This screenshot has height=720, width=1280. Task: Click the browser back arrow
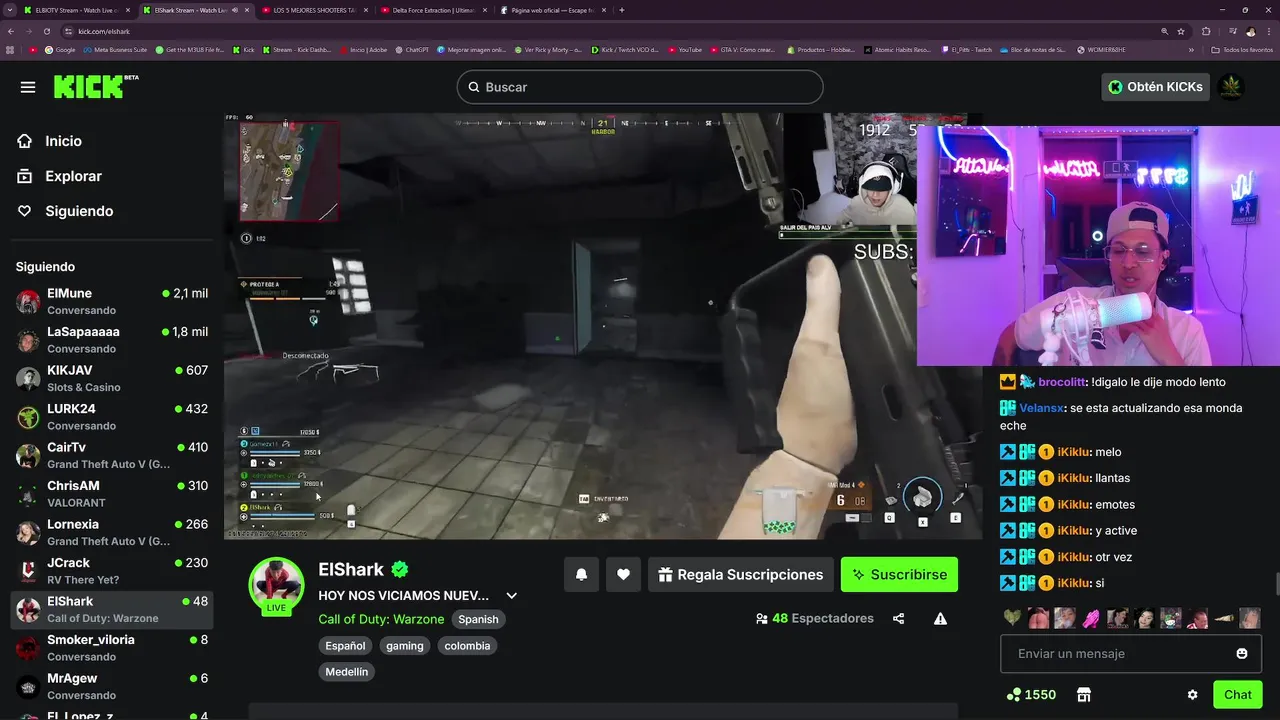click(13, 31)
